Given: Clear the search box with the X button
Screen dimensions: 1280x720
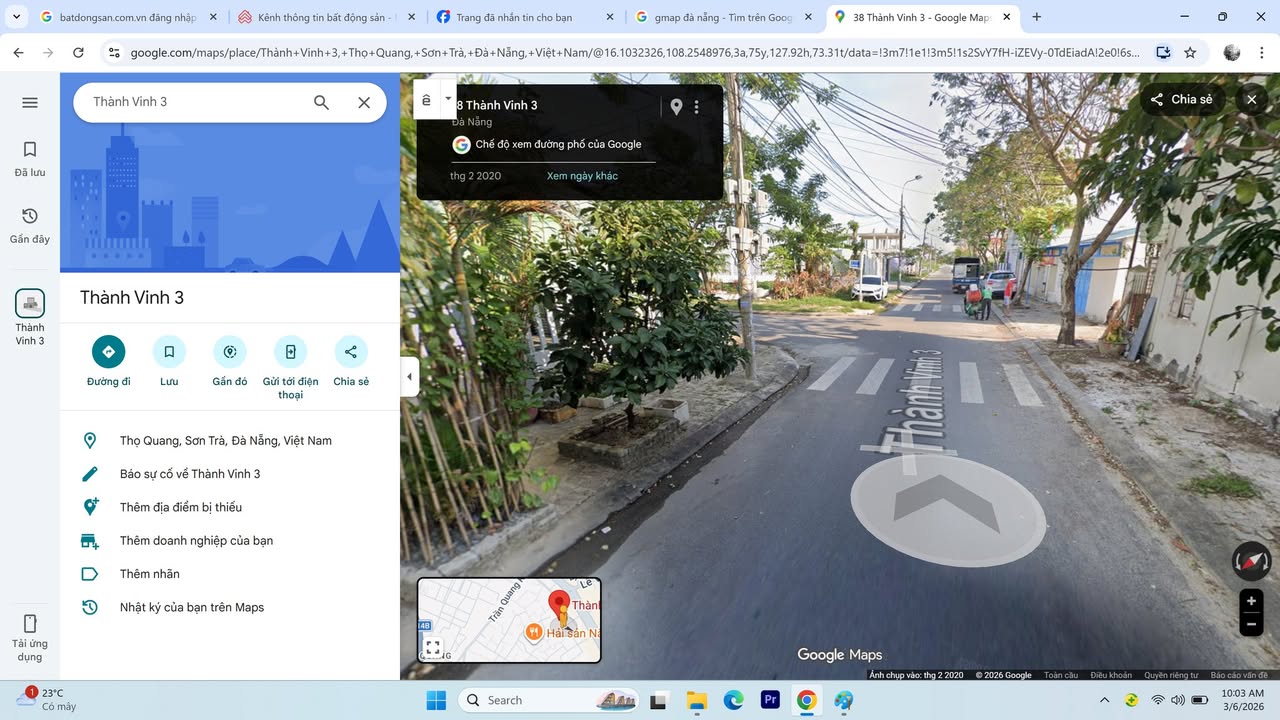Looking at the screenshot, I should (364, 101).
